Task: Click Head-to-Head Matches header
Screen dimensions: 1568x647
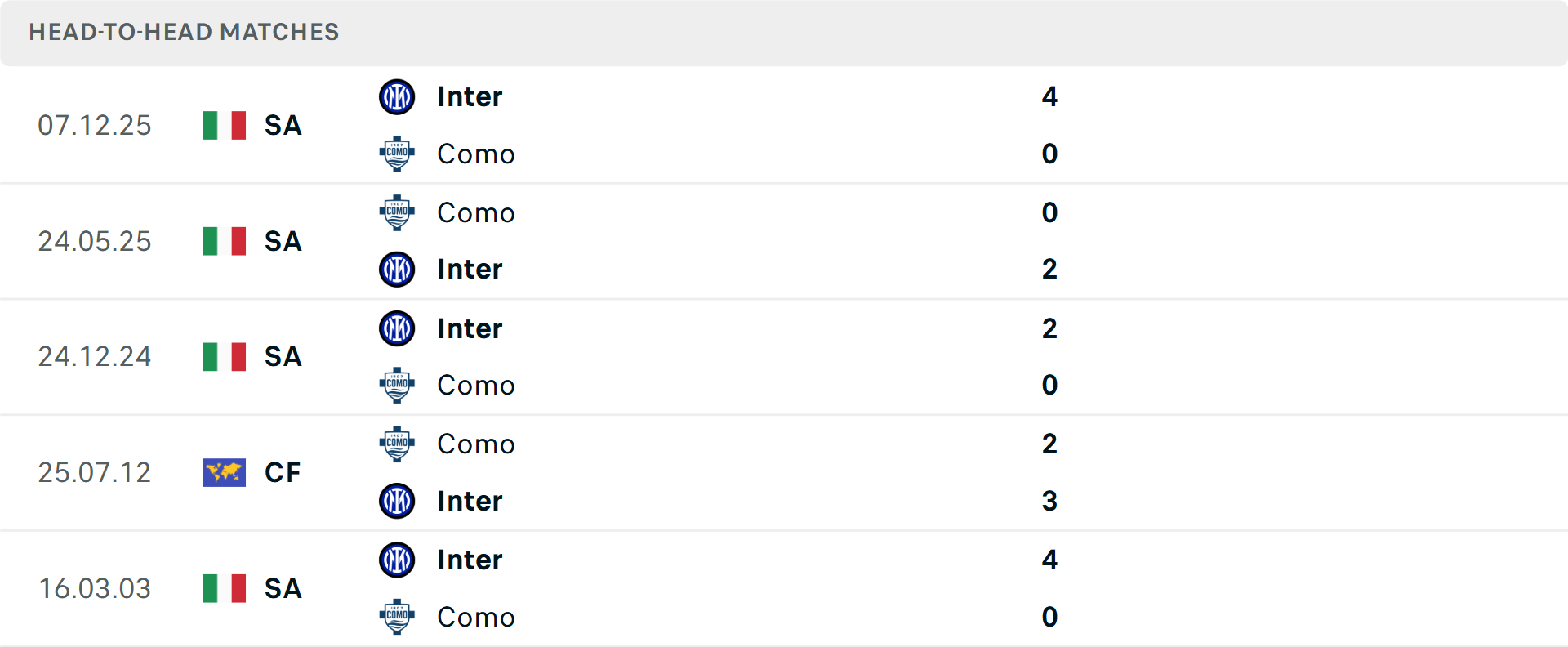Action: pyautogui.click(x=184, y=32)
